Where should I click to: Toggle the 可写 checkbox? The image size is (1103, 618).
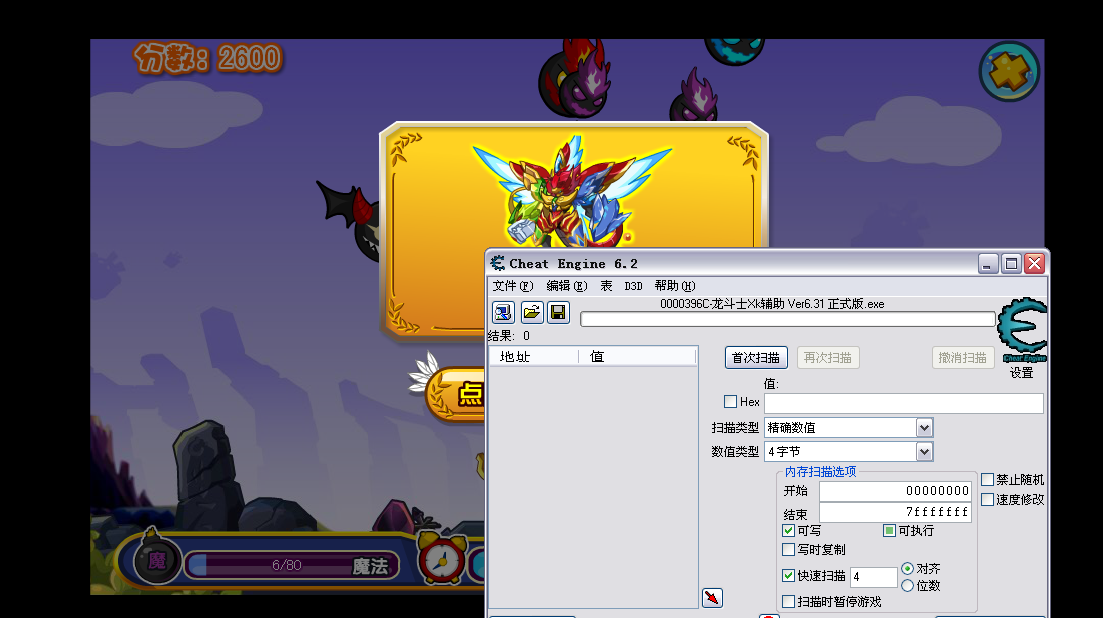click(x=789, y=531)
